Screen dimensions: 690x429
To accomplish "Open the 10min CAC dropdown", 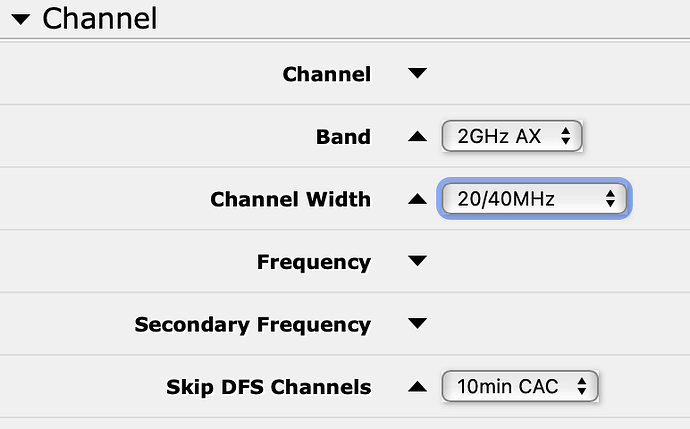I will [519, 386].
